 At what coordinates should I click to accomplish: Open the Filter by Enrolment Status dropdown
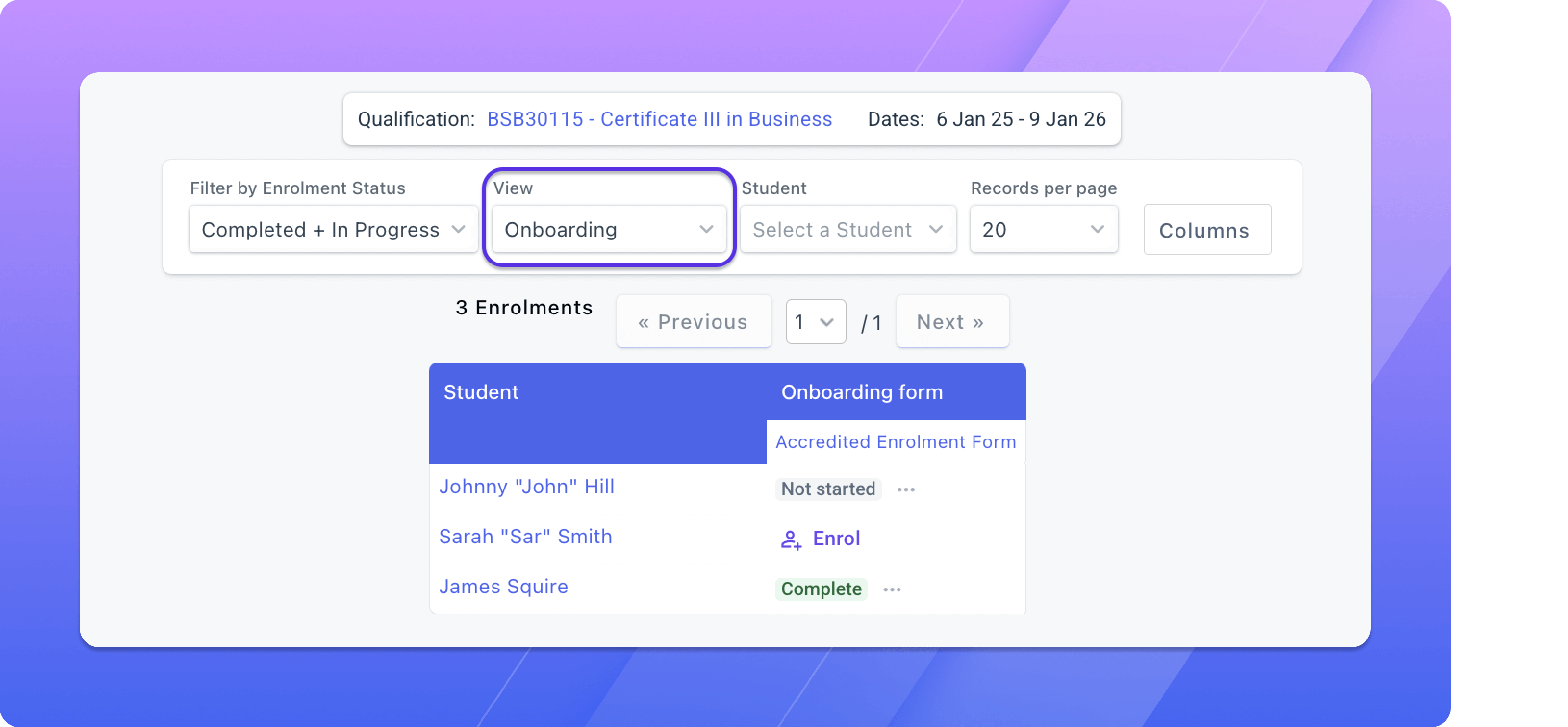[333, 229]
